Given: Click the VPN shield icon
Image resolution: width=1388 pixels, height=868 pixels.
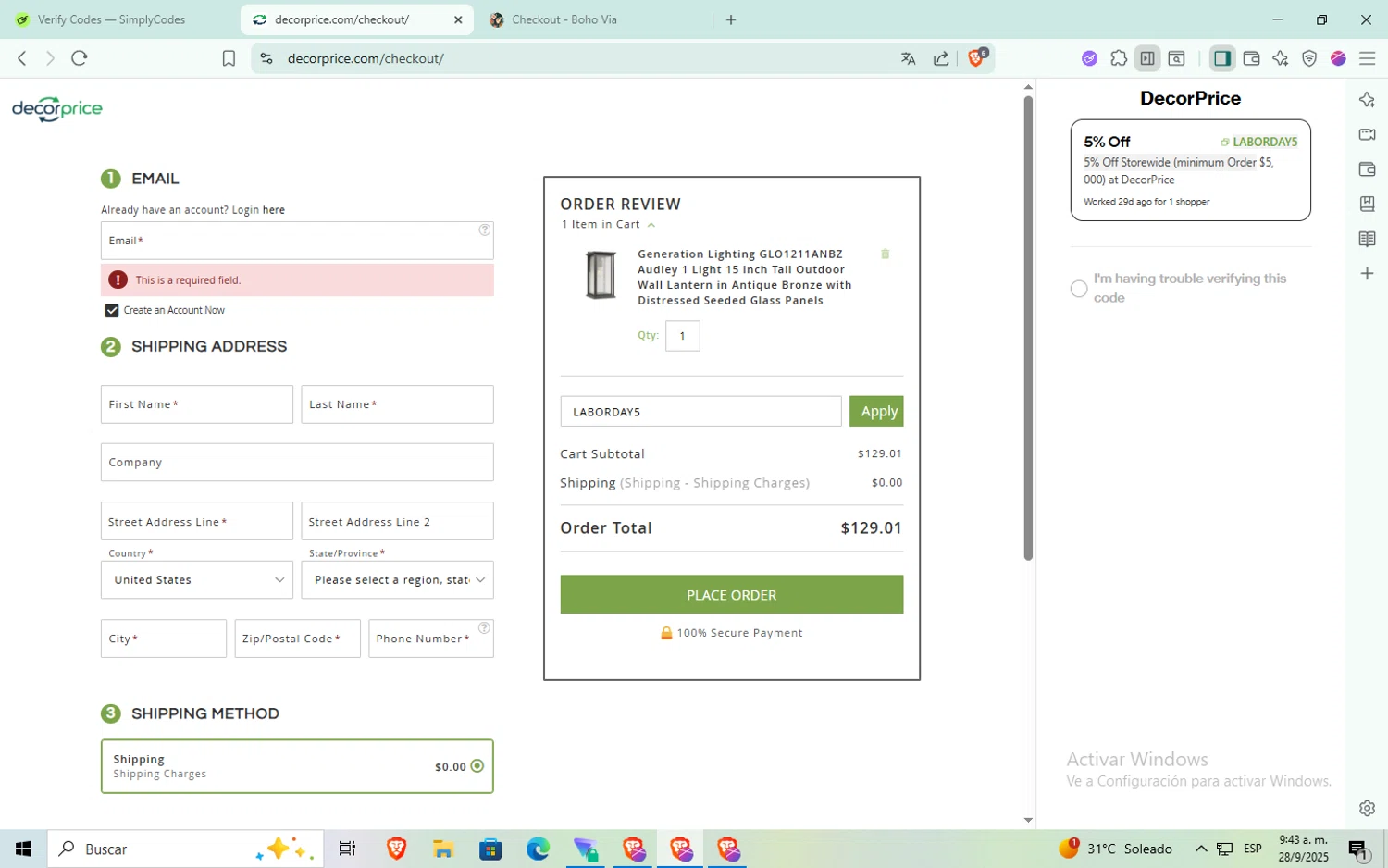Looking at the screenshot, I should (x=1309, y=58).
